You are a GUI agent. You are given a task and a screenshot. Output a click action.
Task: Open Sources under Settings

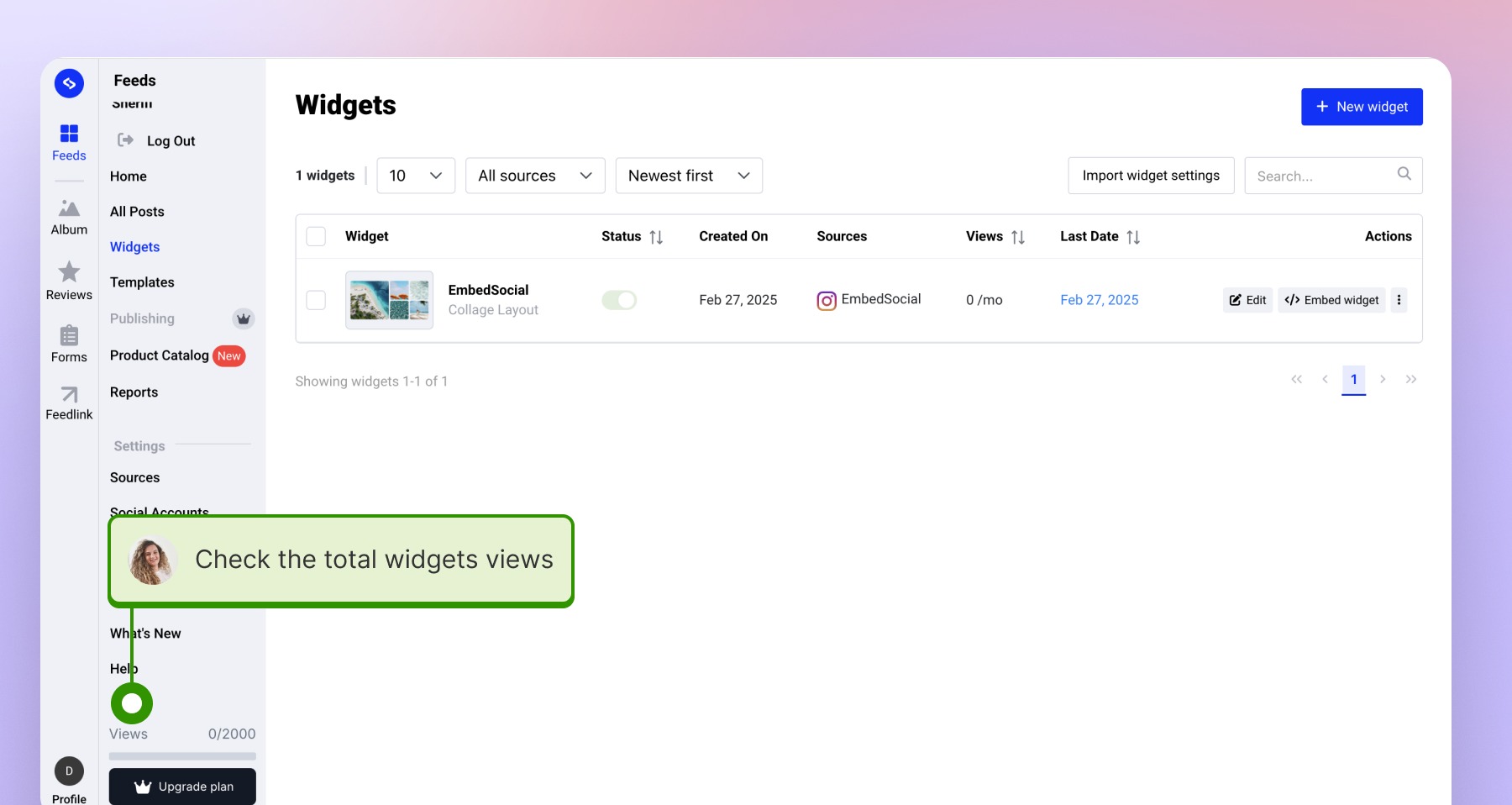134,477
